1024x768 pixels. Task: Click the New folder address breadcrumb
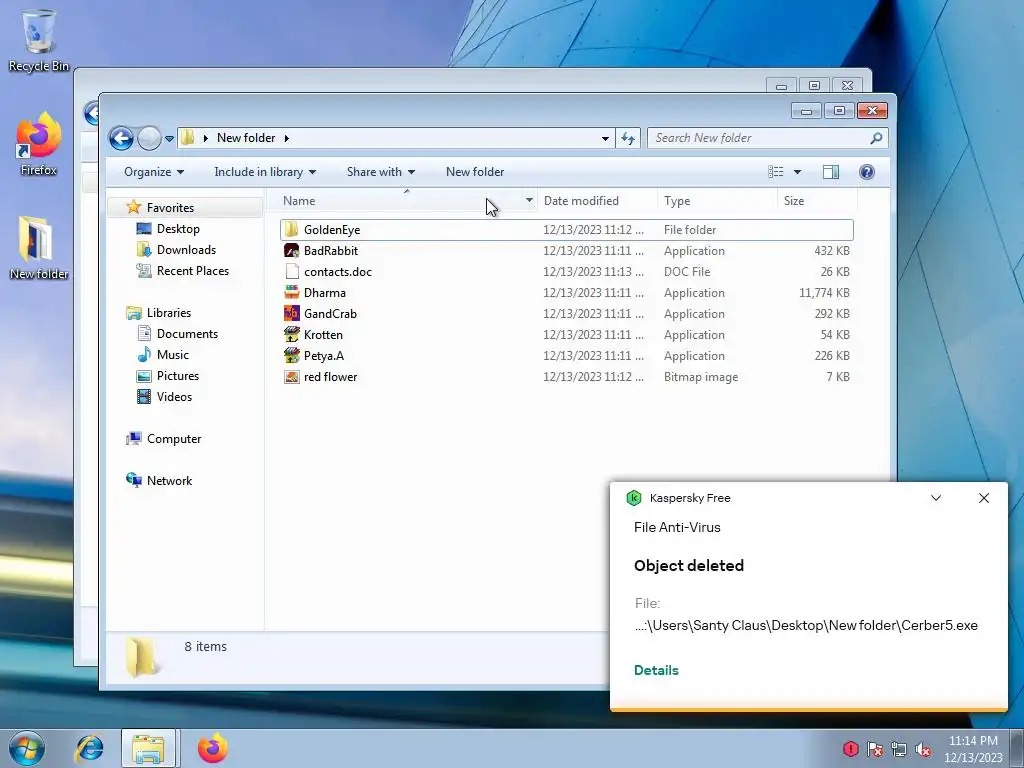coord(246,138)
